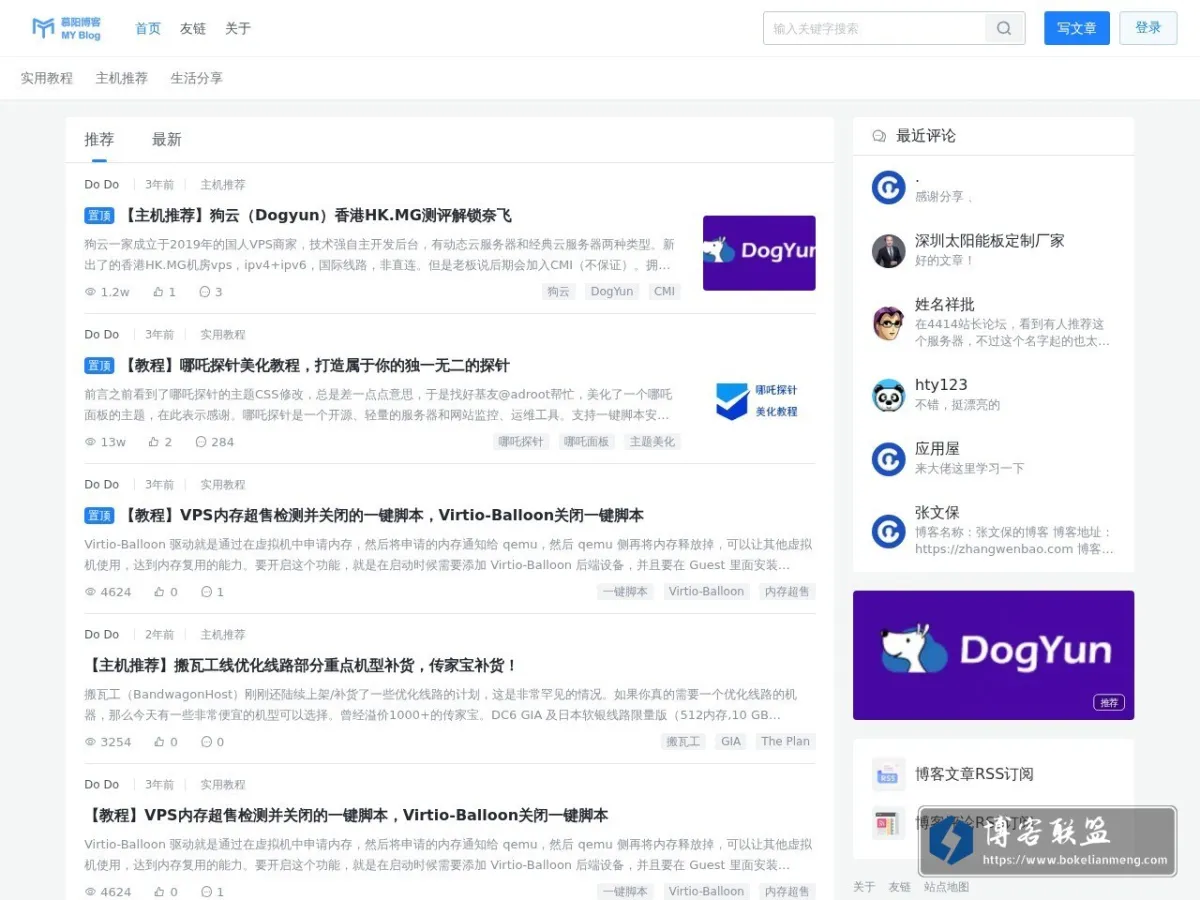Click views eye icon showing 3254
This screenshot has height=900, width=1200.
click(x=90, y=742)
